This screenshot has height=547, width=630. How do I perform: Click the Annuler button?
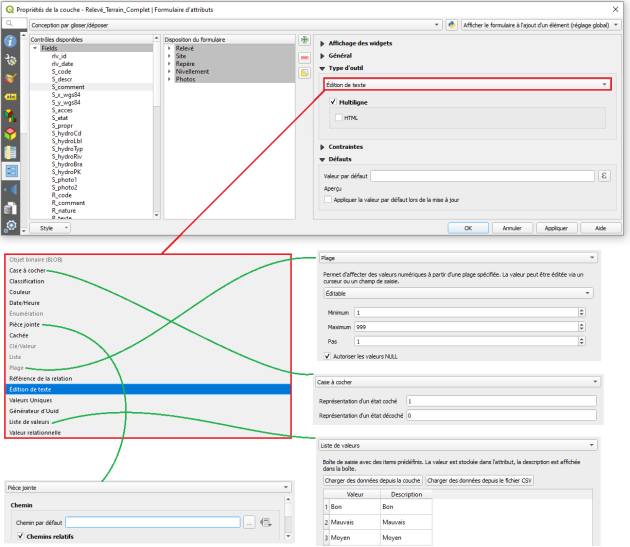tap(512, 228)
